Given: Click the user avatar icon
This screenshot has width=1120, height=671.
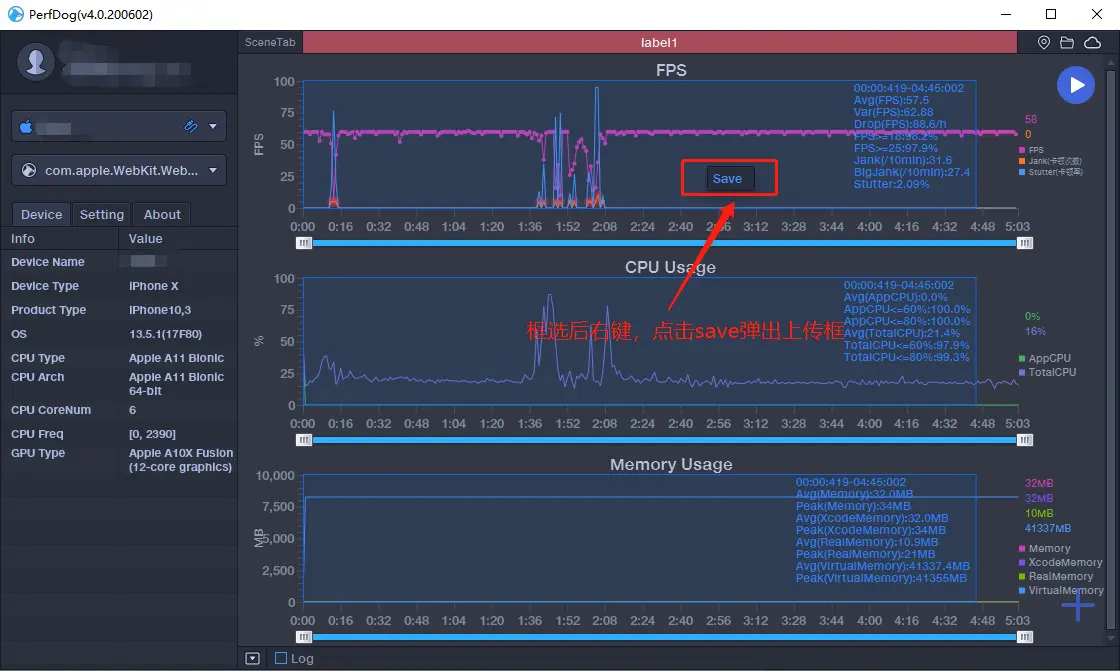Looking at the screenshot, I should point(36,61).
